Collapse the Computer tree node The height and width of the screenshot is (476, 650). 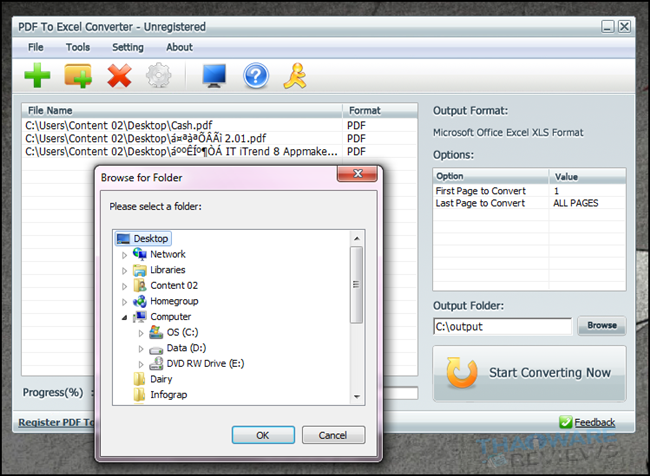(124, 318)
